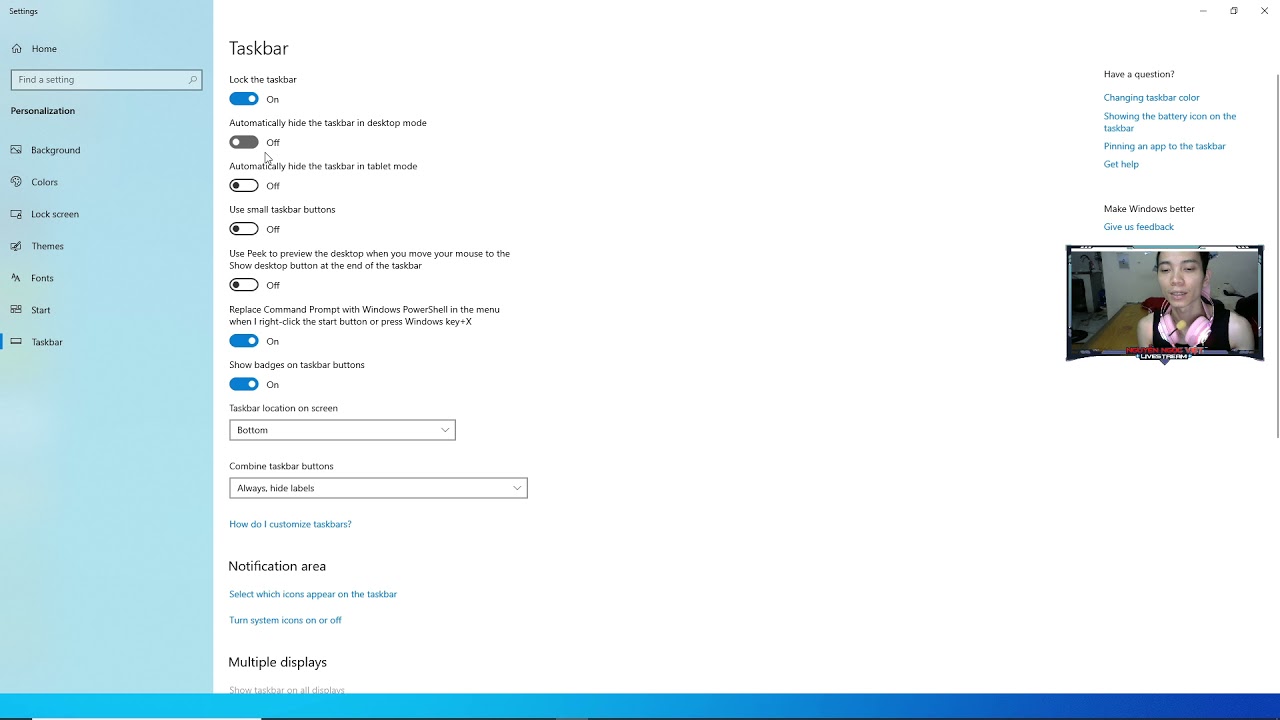The width and height of the screenshot is (1280, 720).
Task: Enable Peek desktop preview toggle
Action: (x=244, y=285)
